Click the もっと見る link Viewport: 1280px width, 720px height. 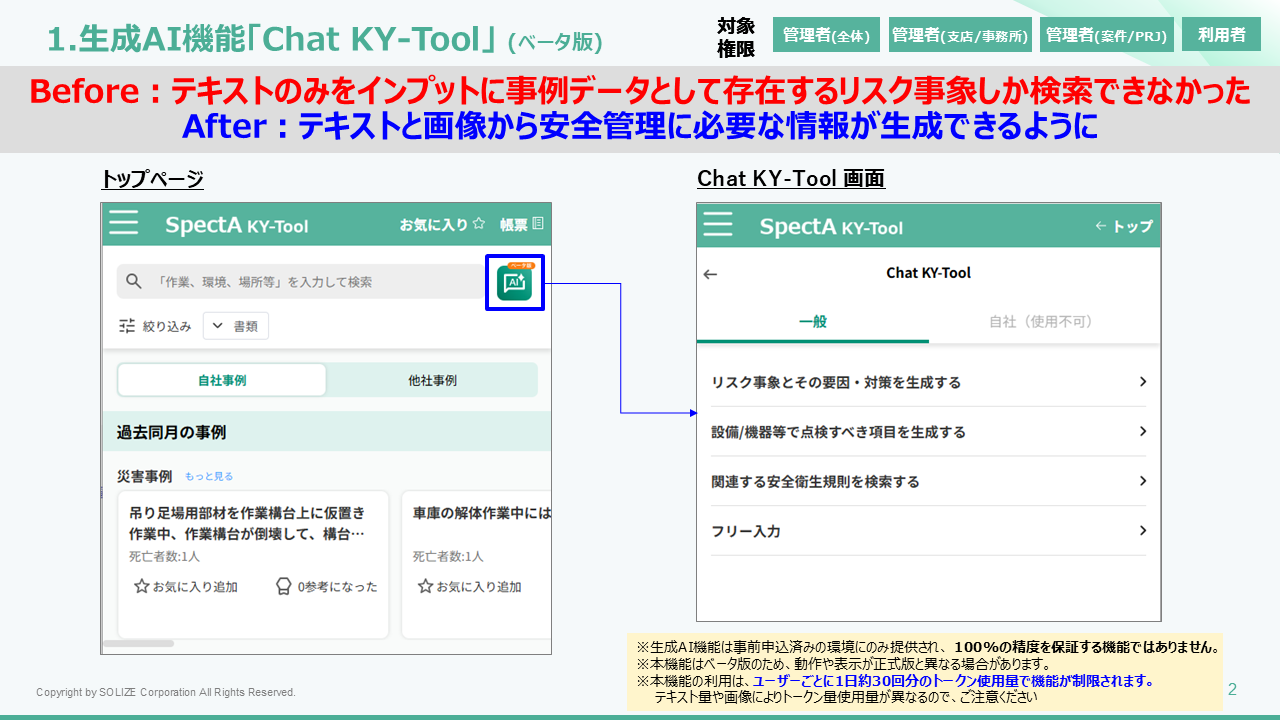(x=209, y=477)
